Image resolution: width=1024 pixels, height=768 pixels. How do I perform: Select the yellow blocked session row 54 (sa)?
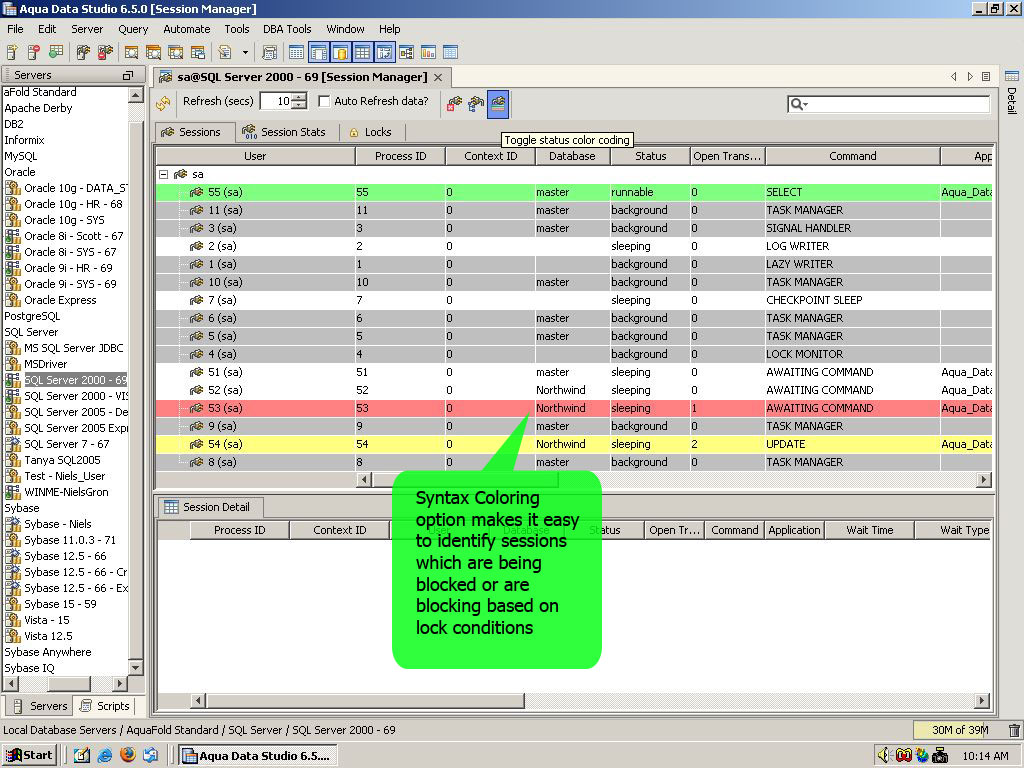[x=574, y=444]
